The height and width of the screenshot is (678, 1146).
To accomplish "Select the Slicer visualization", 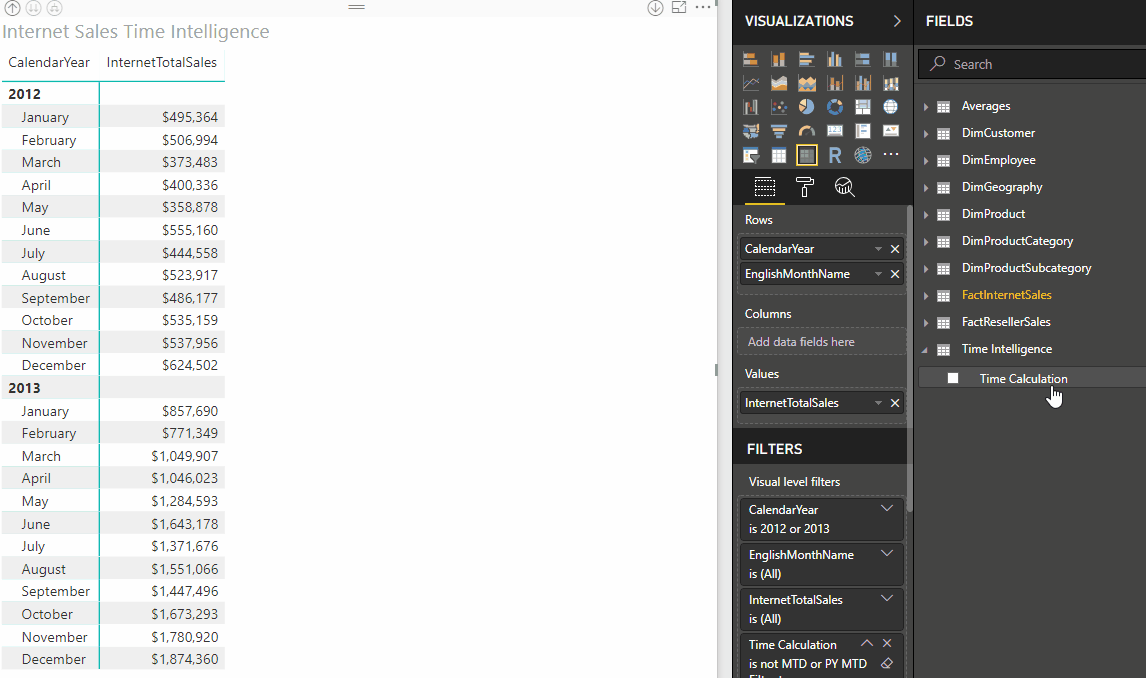I will pos(751,155).
